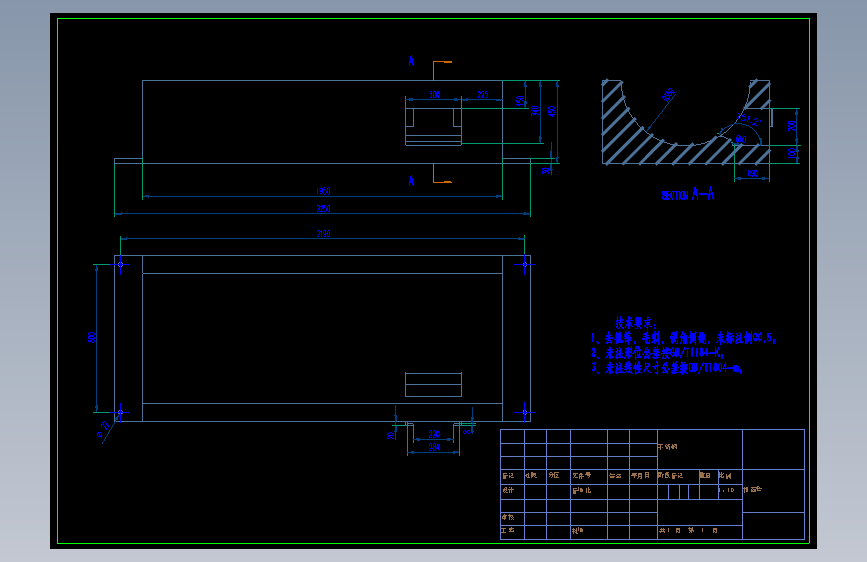867x562 pixels.
Task: Click the SECTION A-A view label
Action: 688,194
